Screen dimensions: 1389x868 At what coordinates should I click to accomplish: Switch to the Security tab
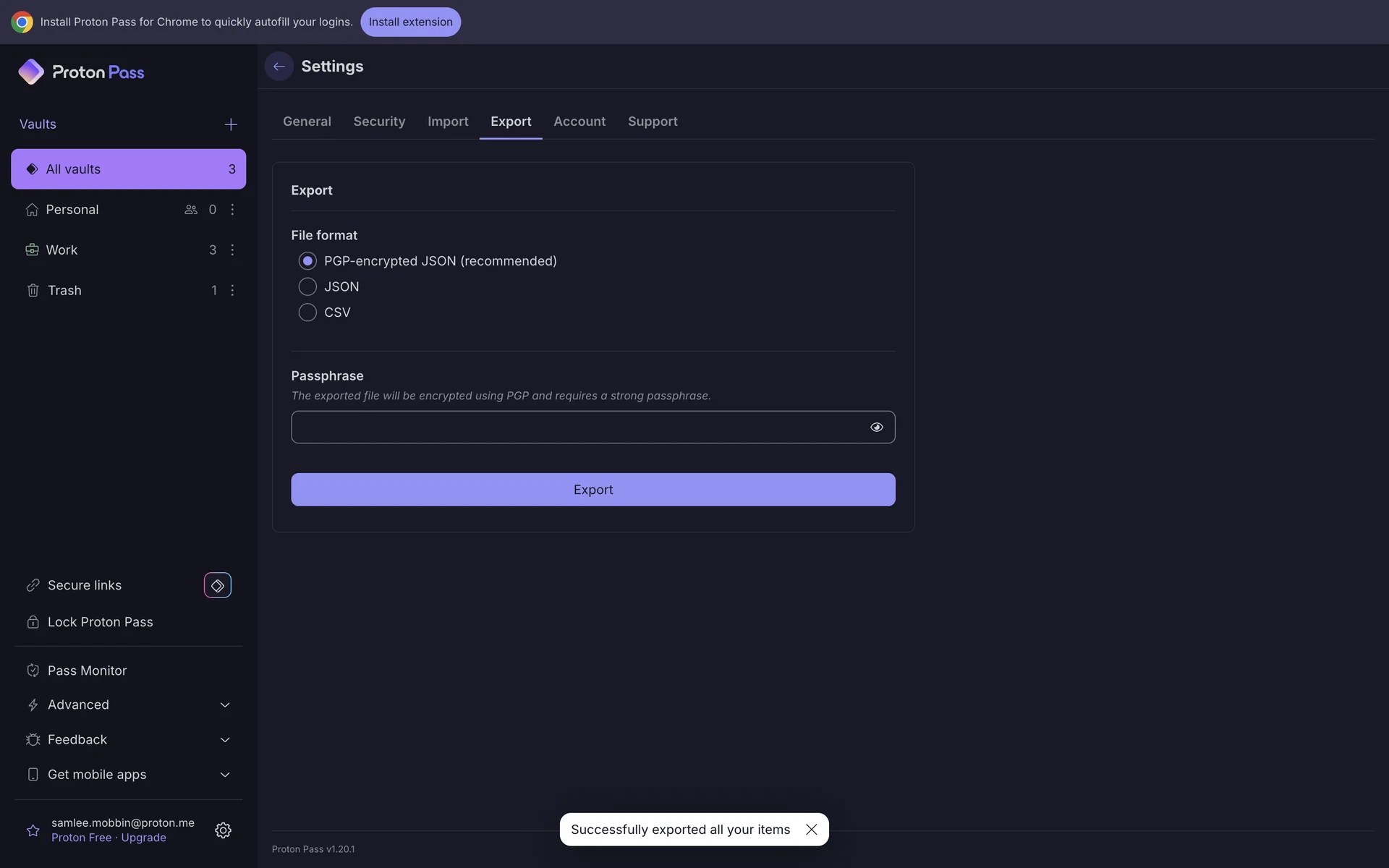pos(379,122)
